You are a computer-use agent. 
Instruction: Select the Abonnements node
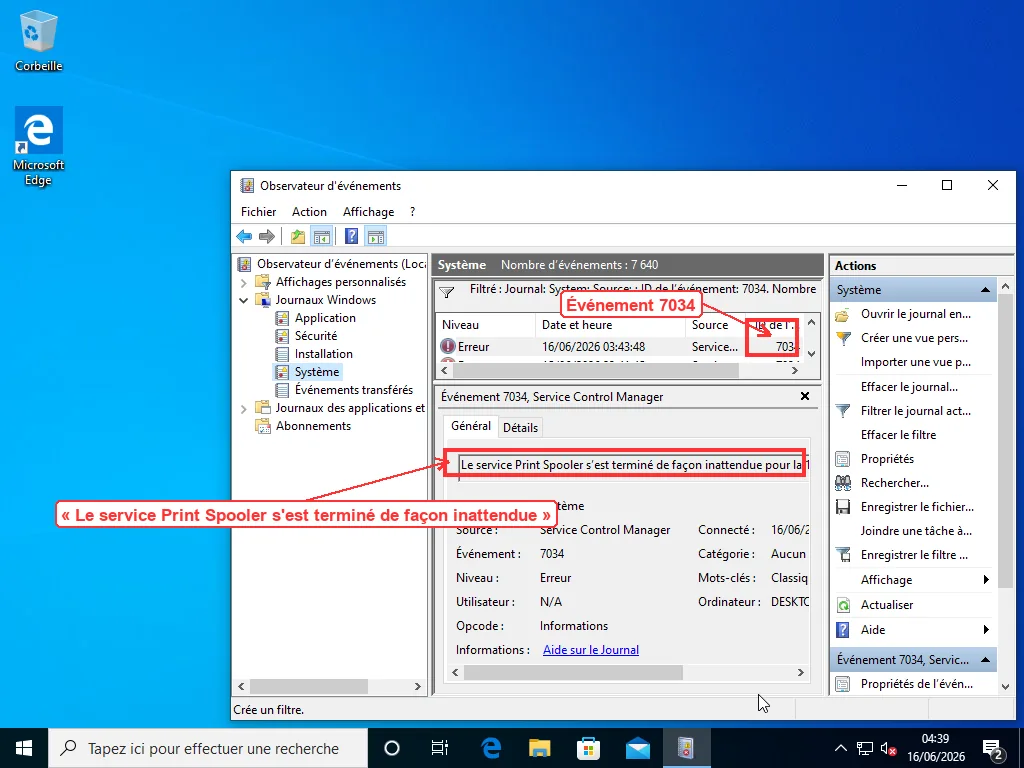tap(313, 426)
